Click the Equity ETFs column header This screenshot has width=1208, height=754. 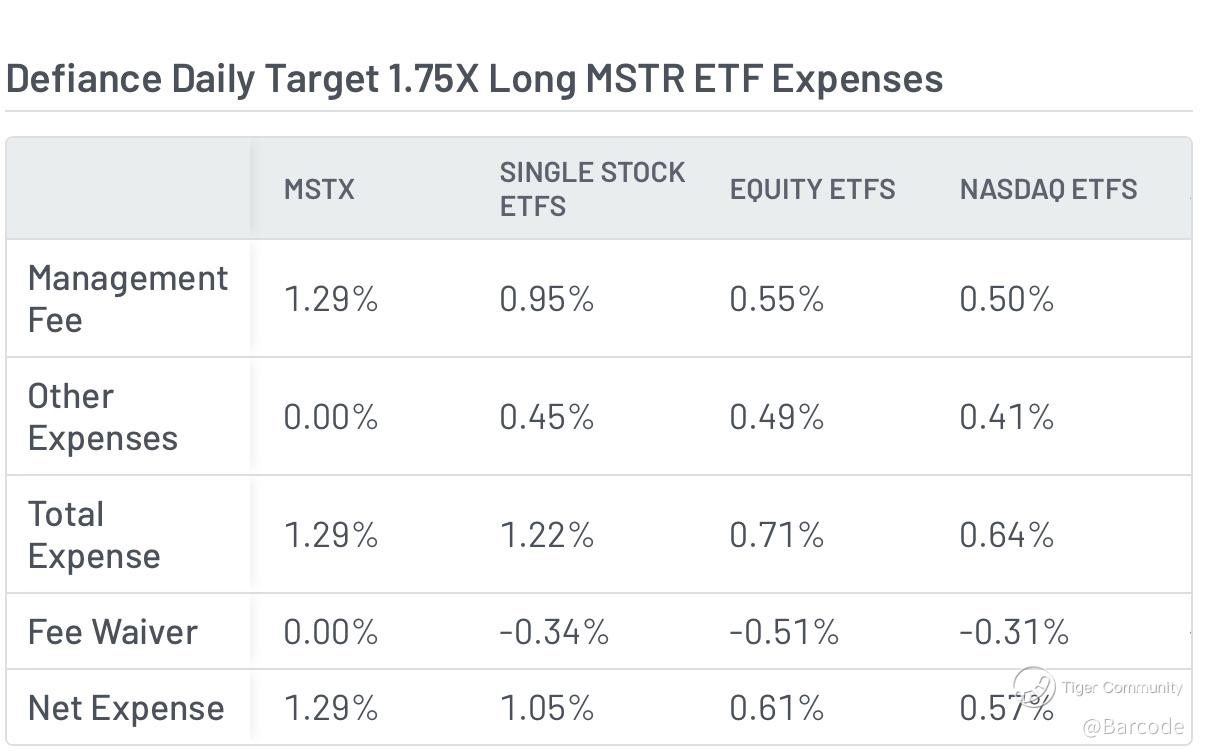tap(812, 189)
